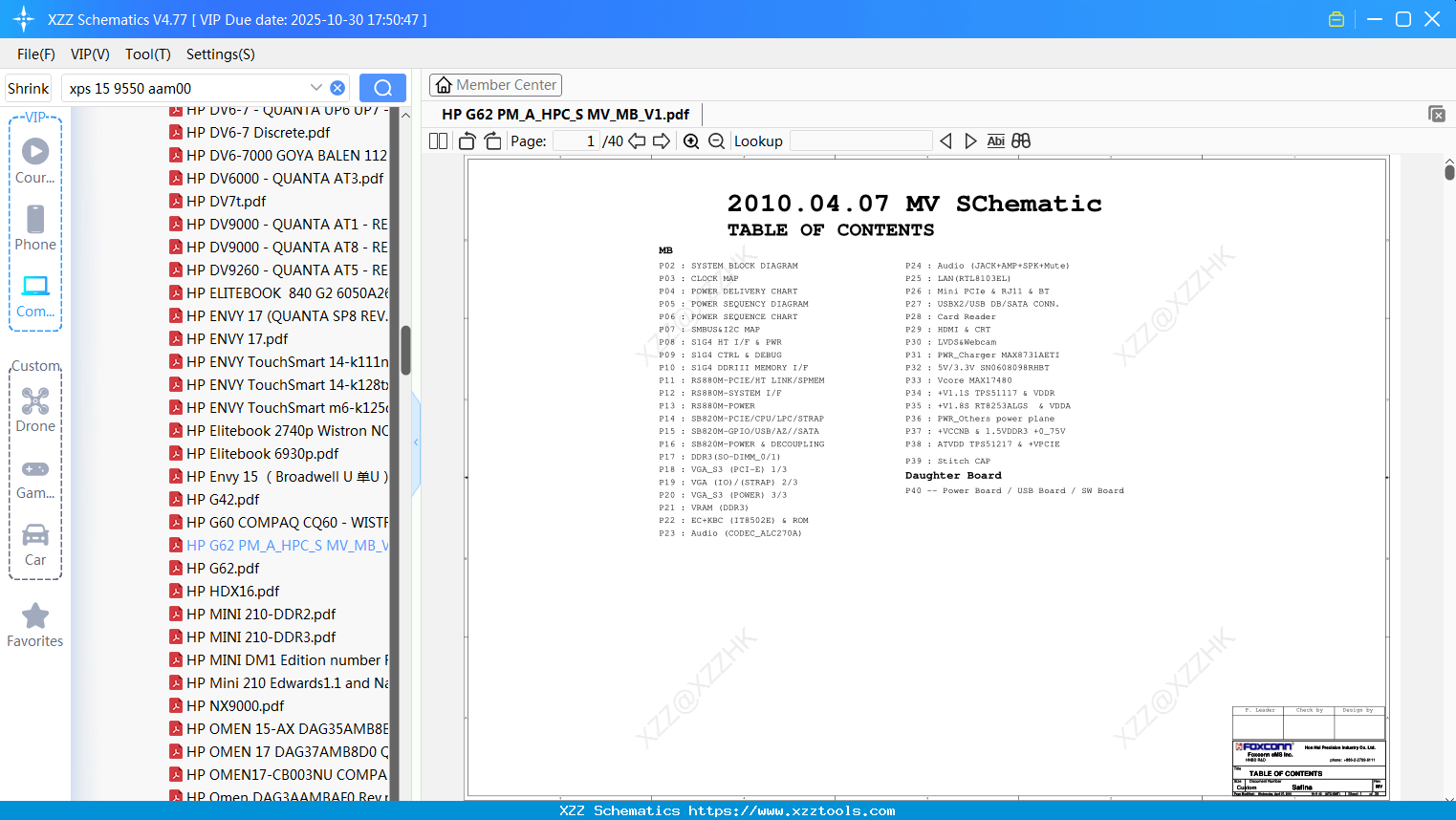
Task: Select the highlighted HP G62 PM_A_HPC_S file
Action: [278, 546]
